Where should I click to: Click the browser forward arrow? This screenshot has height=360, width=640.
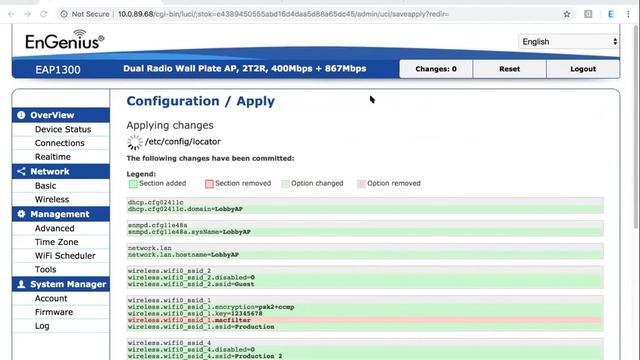27,14
